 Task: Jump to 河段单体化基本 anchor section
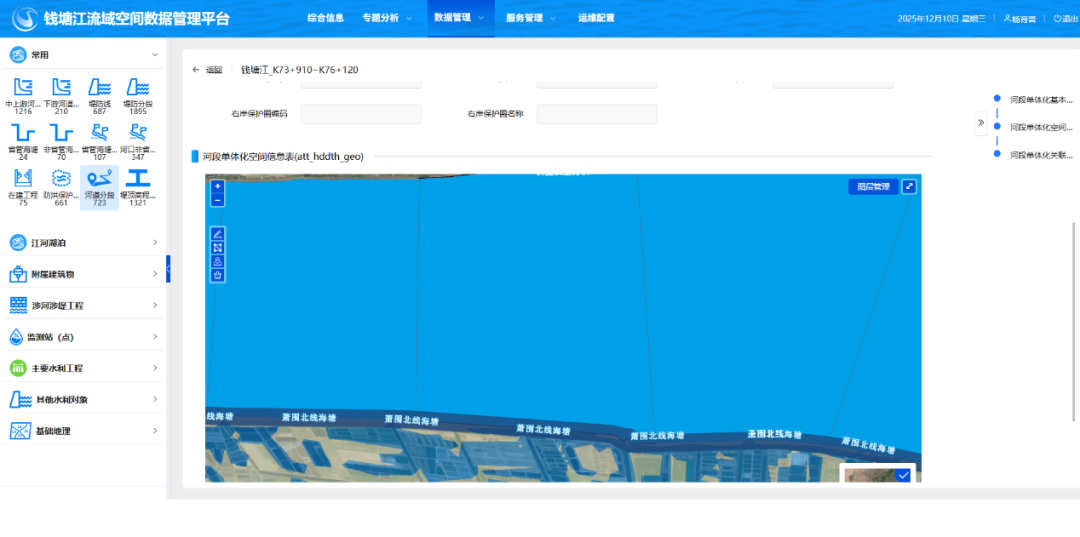[x=1041, y=100]
